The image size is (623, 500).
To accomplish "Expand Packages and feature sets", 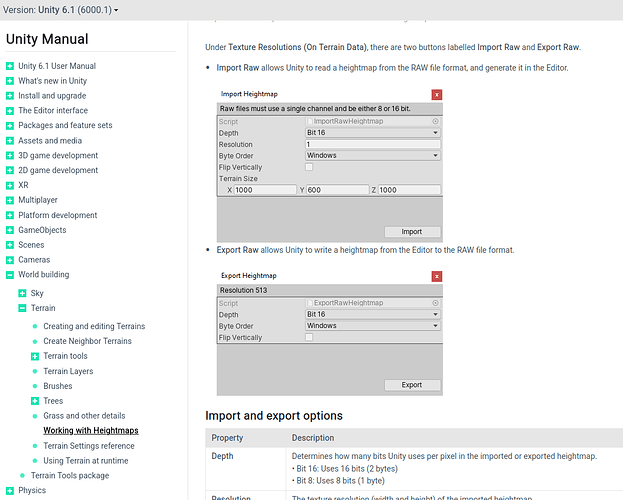I will click(x=10, y=126).
